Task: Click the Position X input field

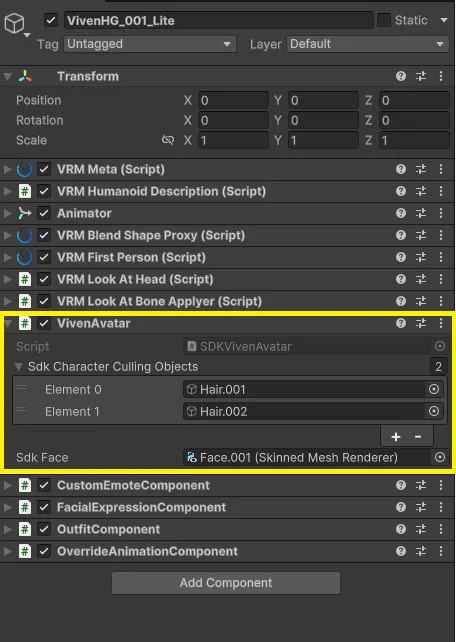Action: (x=233, y=100)
